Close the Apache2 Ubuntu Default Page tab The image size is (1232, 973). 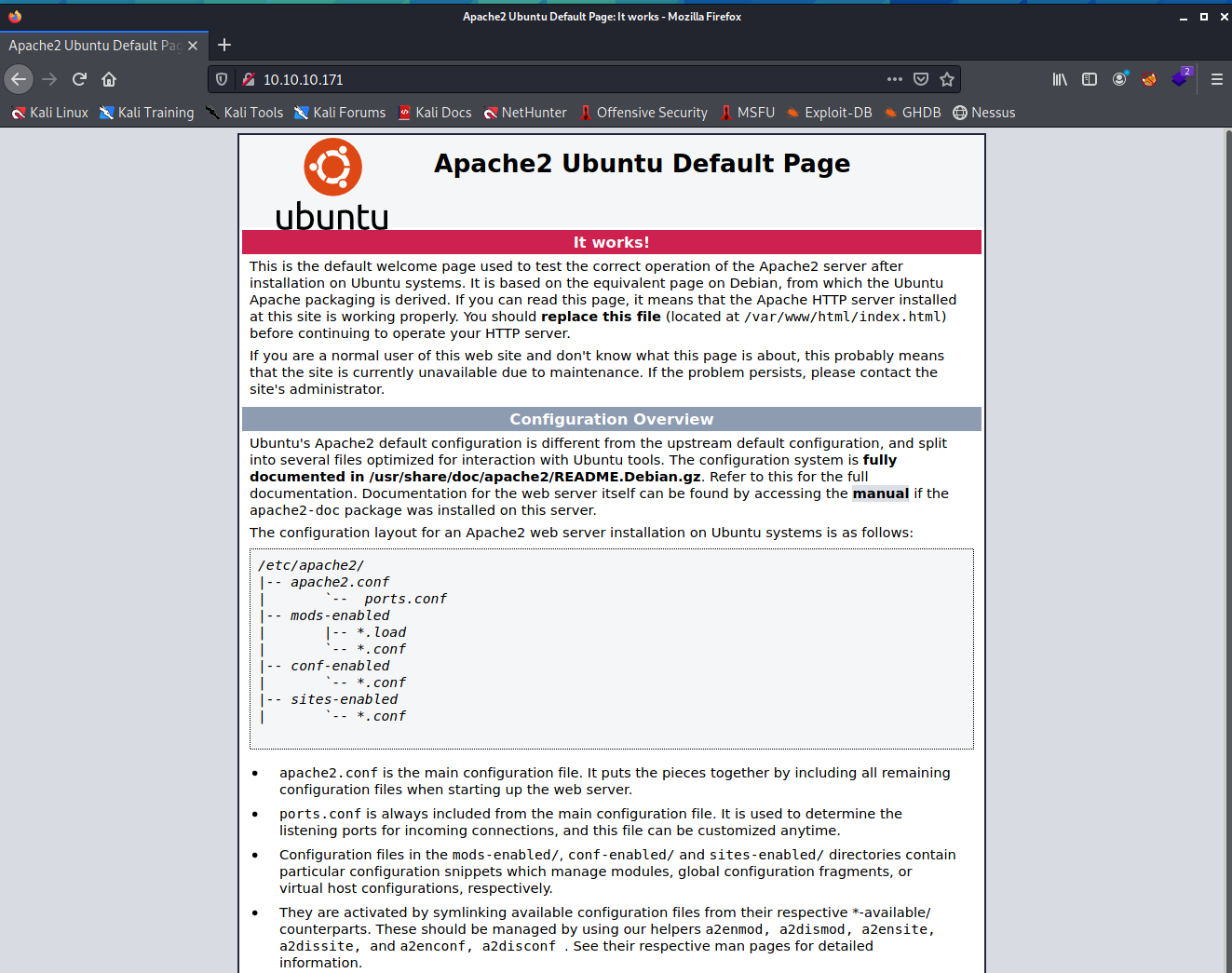[x=193, y=46]
